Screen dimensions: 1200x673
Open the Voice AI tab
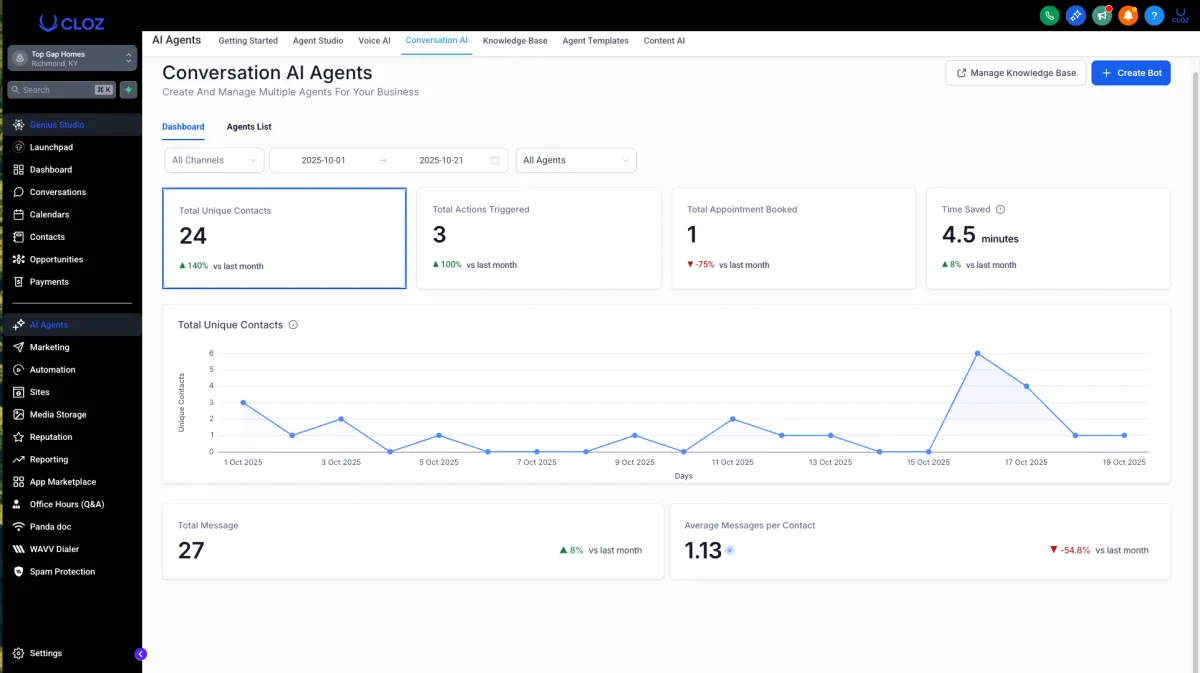pos(374,41)
